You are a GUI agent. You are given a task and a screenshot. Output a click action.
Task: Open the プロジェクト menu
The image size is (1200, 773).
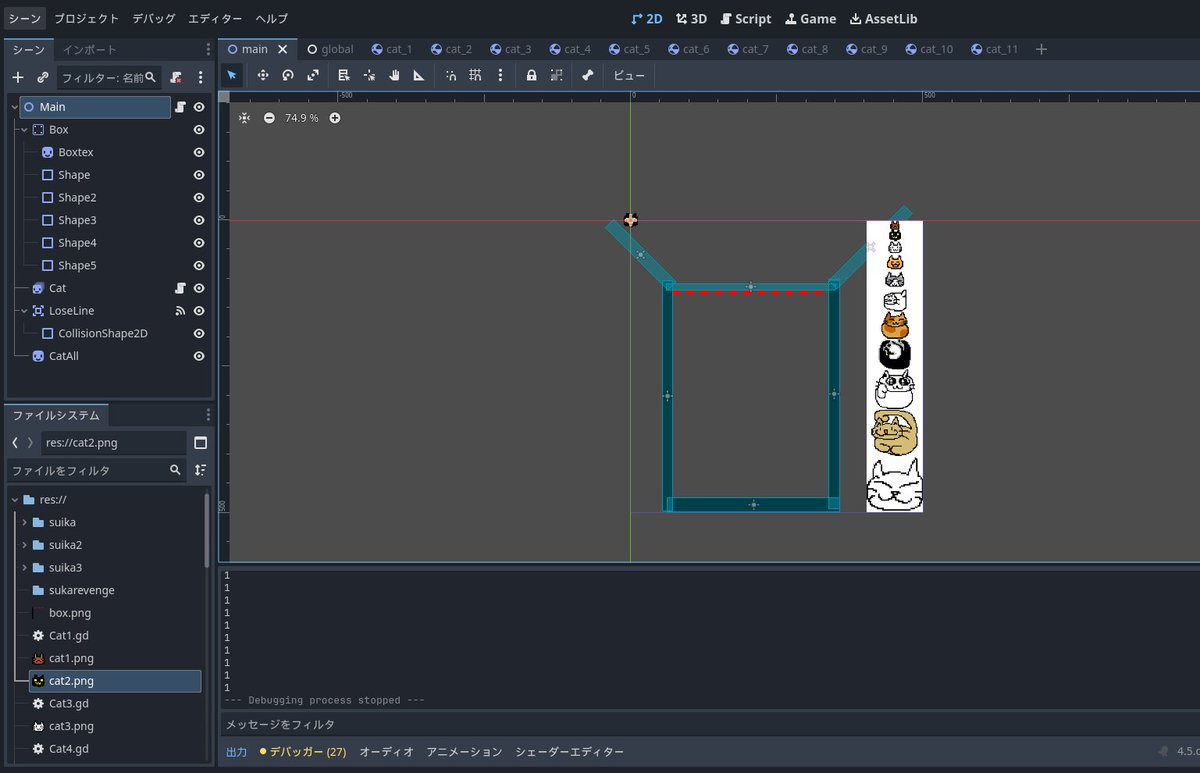pyautogui.click(x=87, y=18)
